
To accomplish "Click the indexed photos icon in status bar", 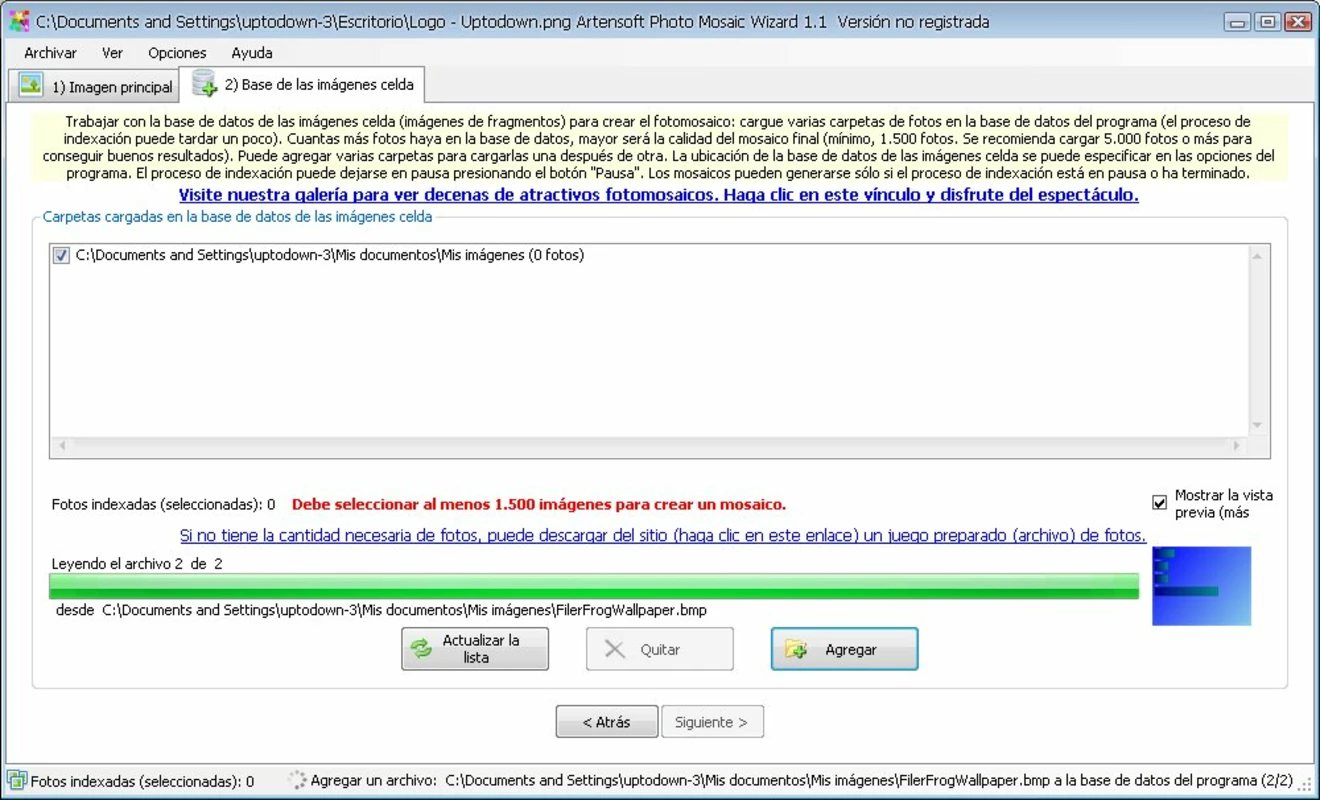I will point(17,780).
